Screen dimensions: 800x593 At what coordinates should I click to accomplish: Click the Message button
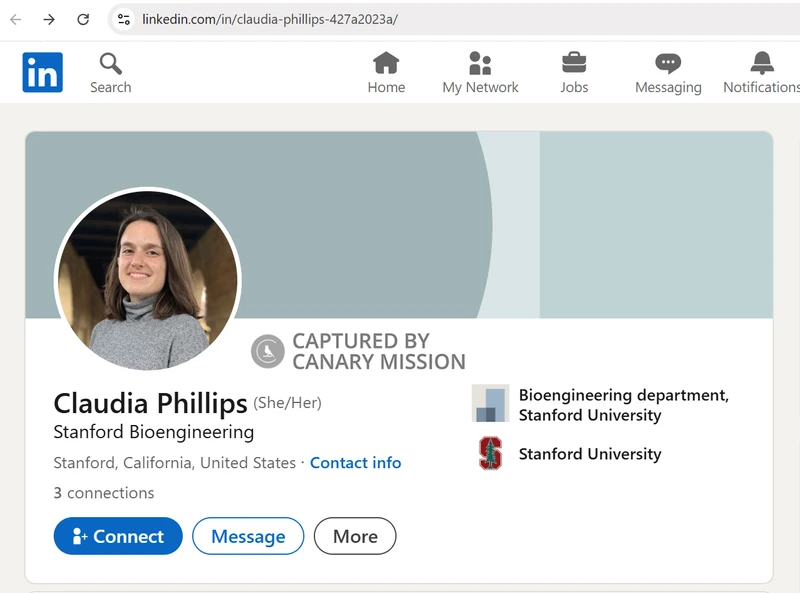click(x=248, y=536)
